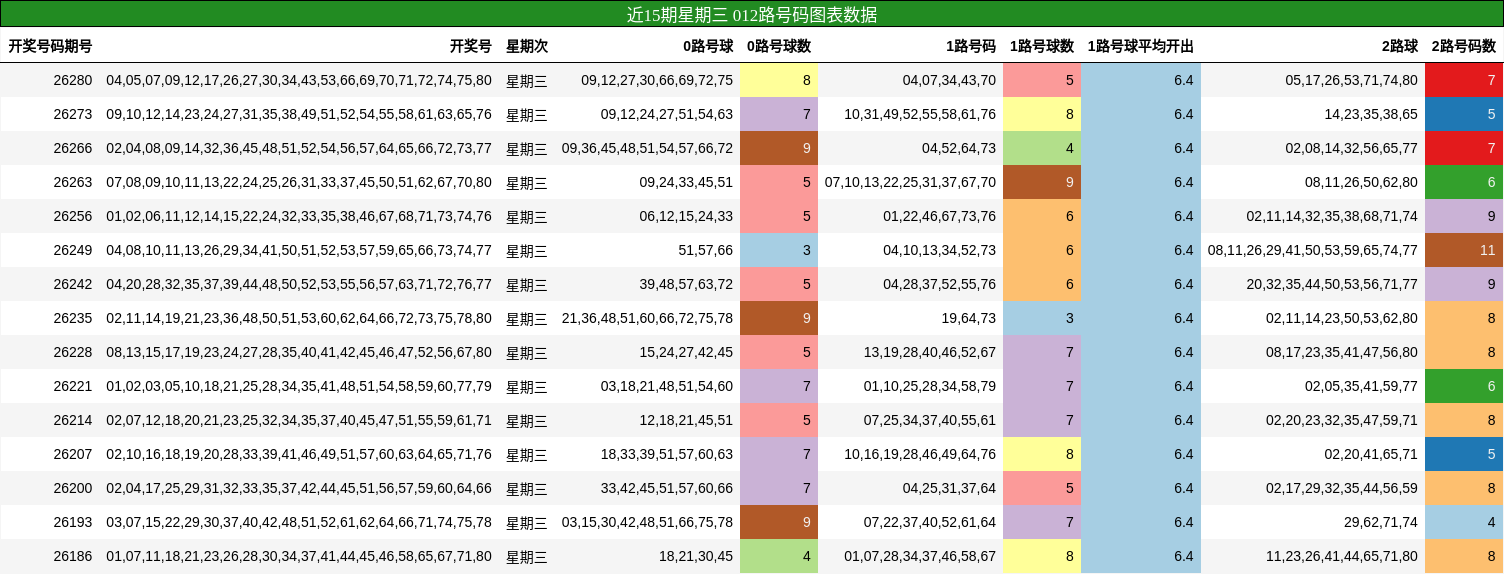Click the 开奖号 column header

(471, 46)
